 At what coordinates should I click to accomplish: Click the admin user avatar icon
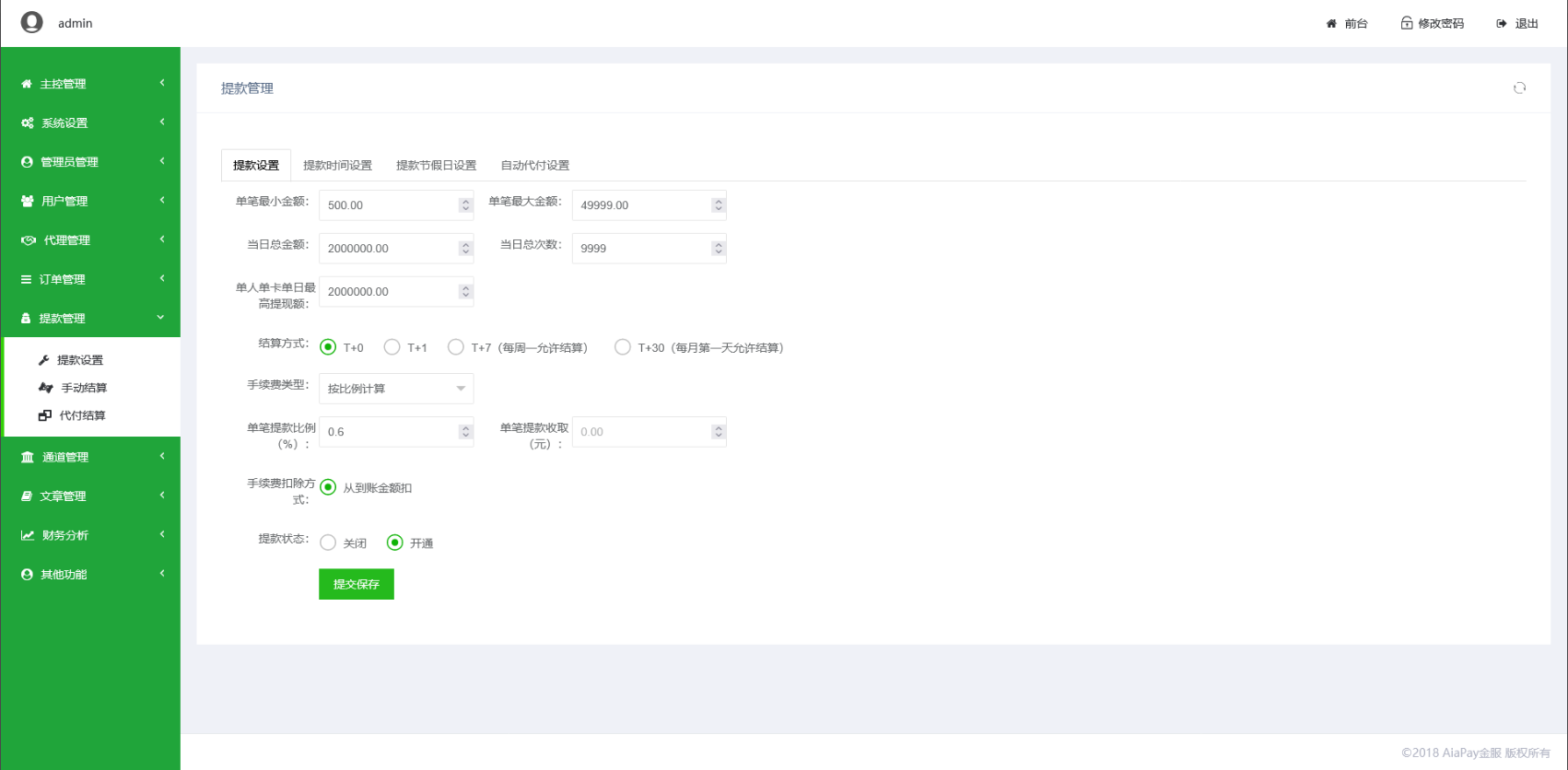click(x=32, y=22)
